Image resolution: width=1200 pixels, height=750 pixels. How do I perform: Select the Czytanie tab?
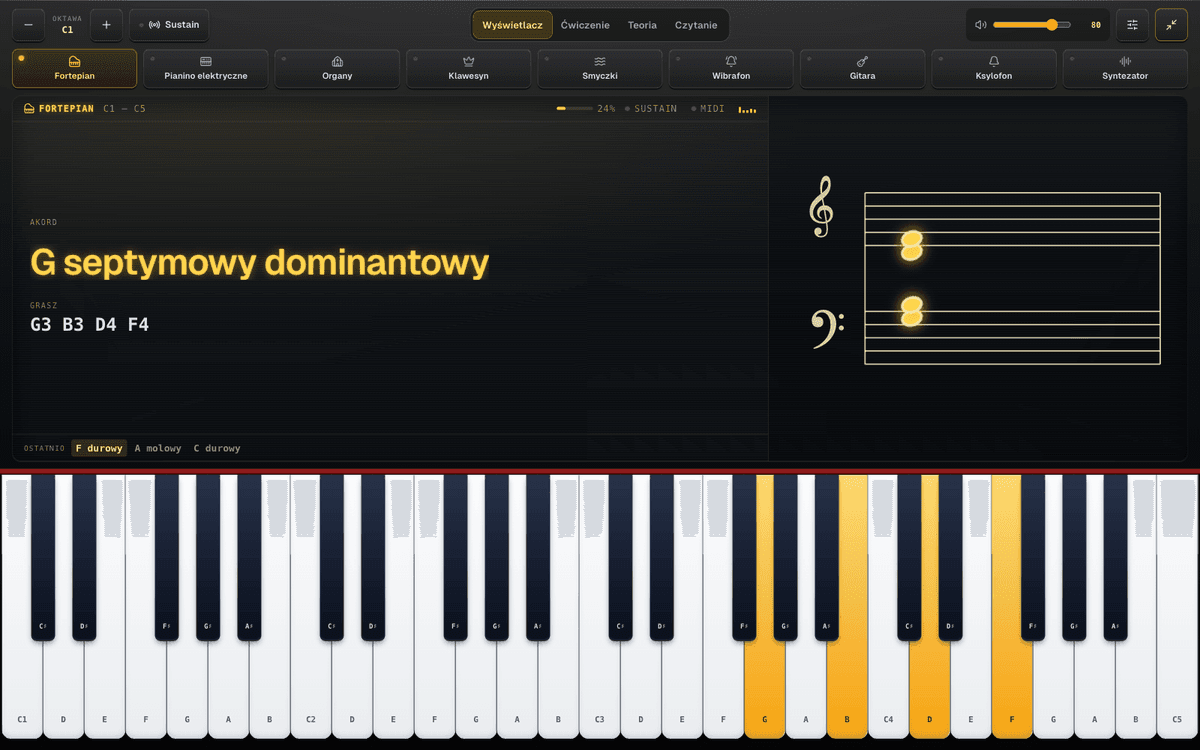pyautogui.click(x=696, y=25)
